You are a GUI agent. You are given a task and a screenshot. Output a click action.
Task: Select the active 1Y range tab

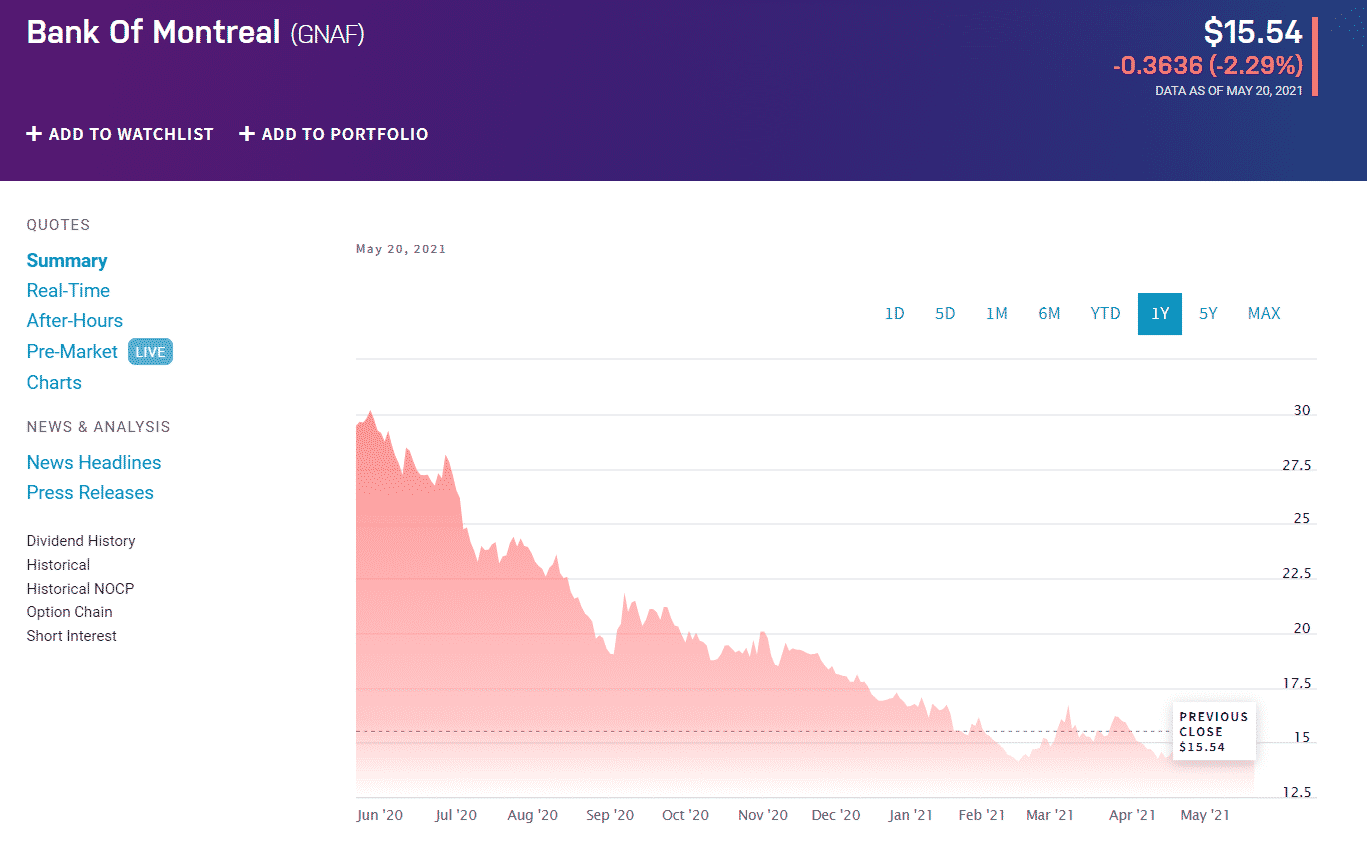pos(1160,314)
